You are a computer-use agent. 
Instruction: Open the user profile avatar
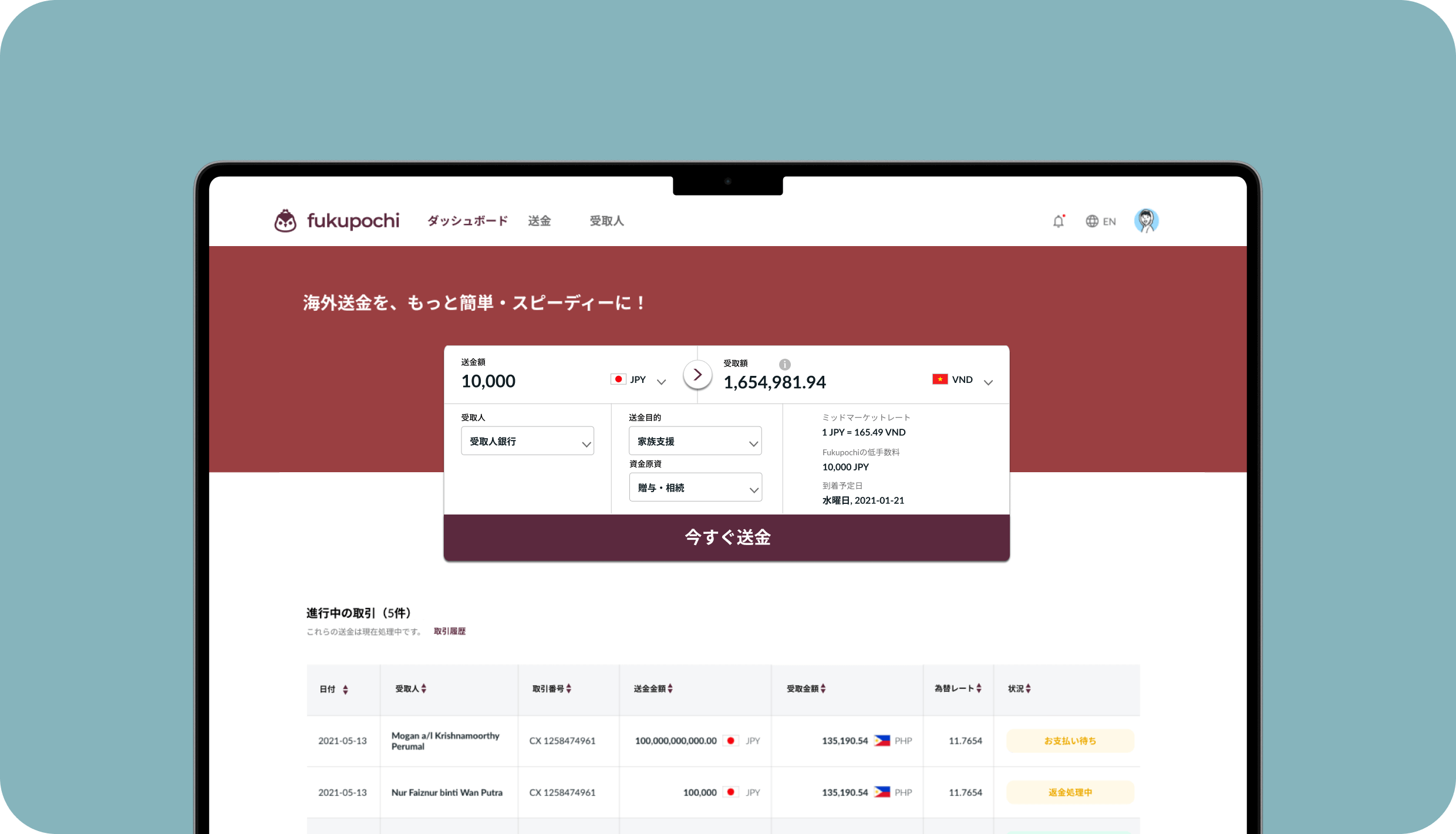pos(1146,221)
